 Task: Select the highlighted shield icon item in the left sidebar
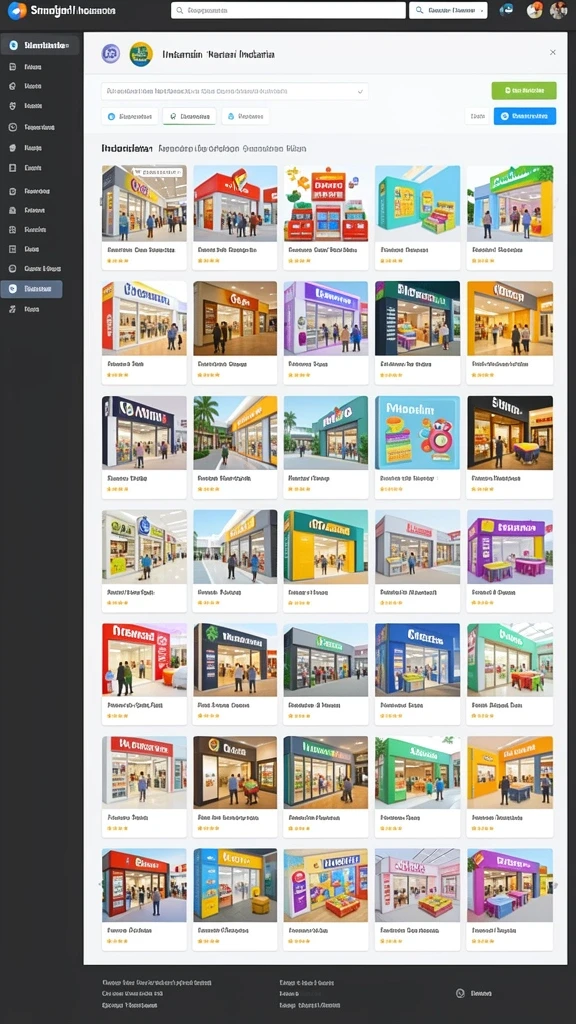pyautogui.click(x=31, y=289)
